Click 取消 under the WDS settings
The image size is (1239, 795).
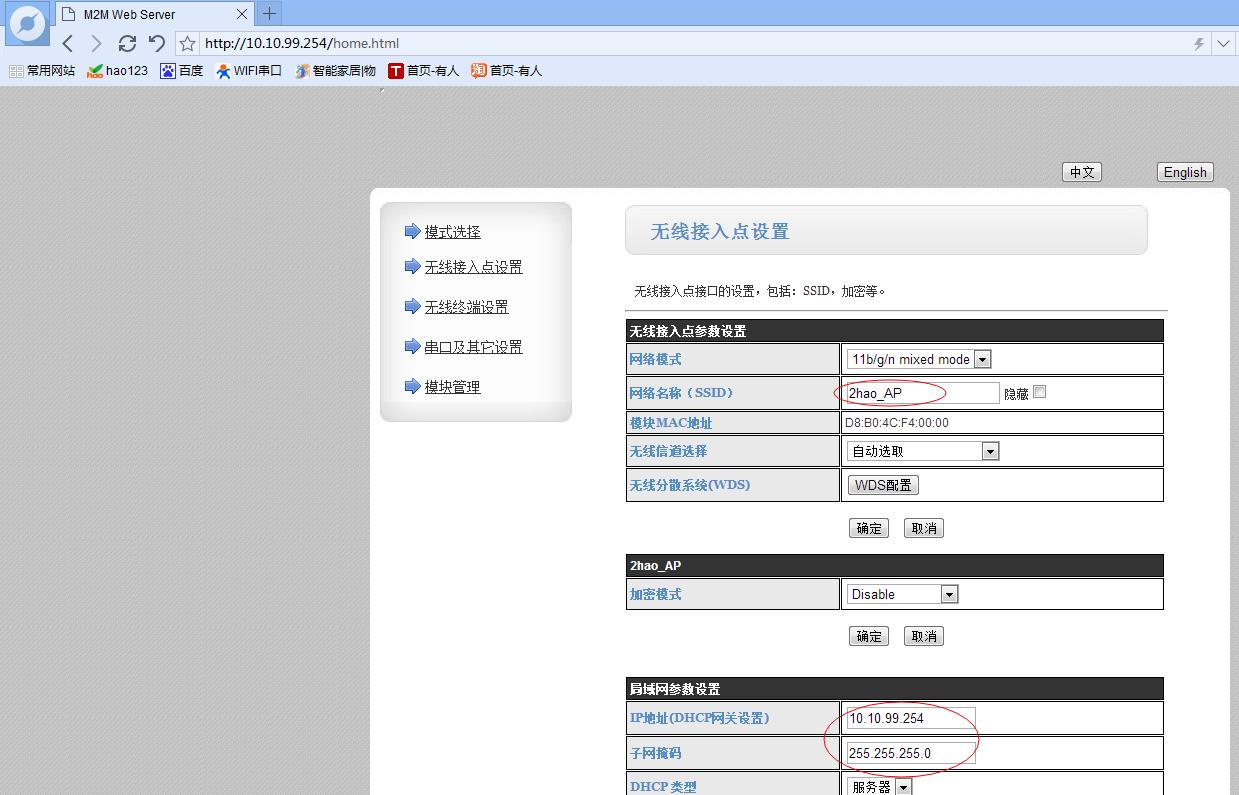click(924, 528)
